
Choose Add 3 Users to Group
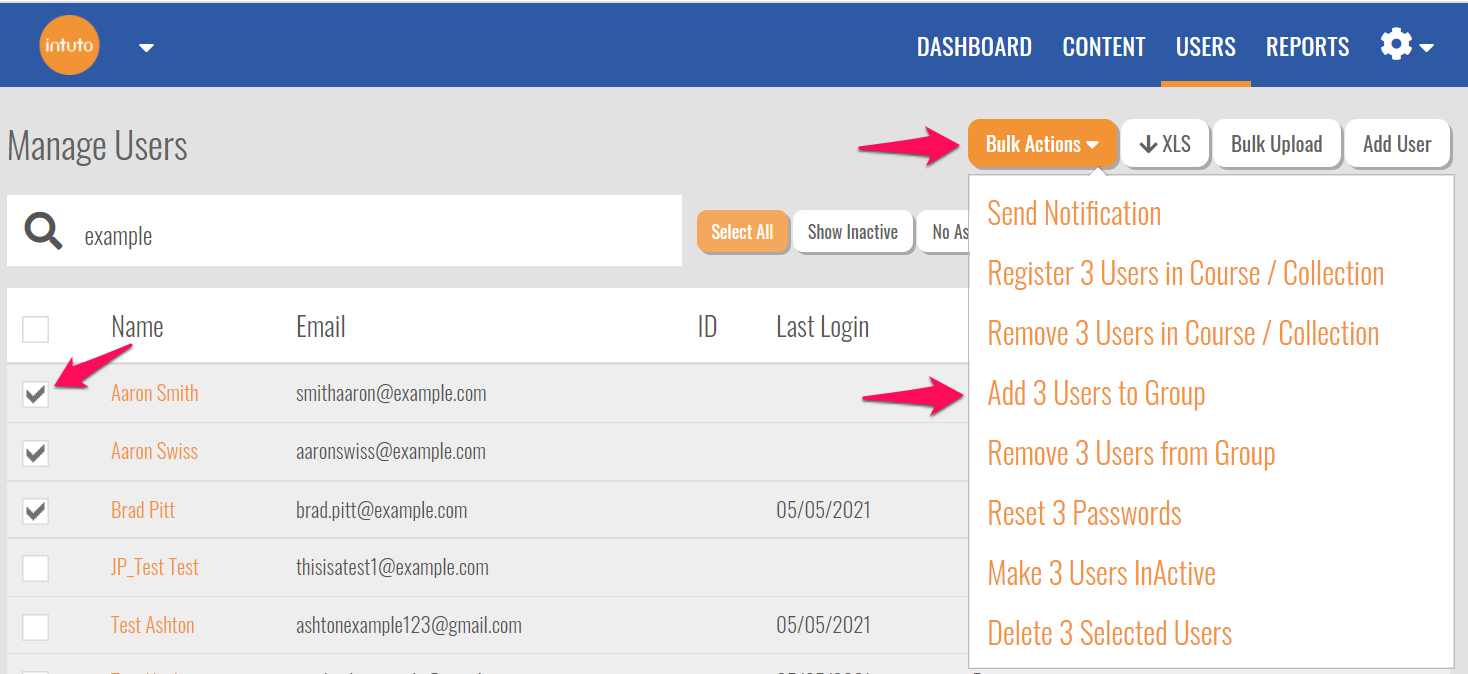1096,394
